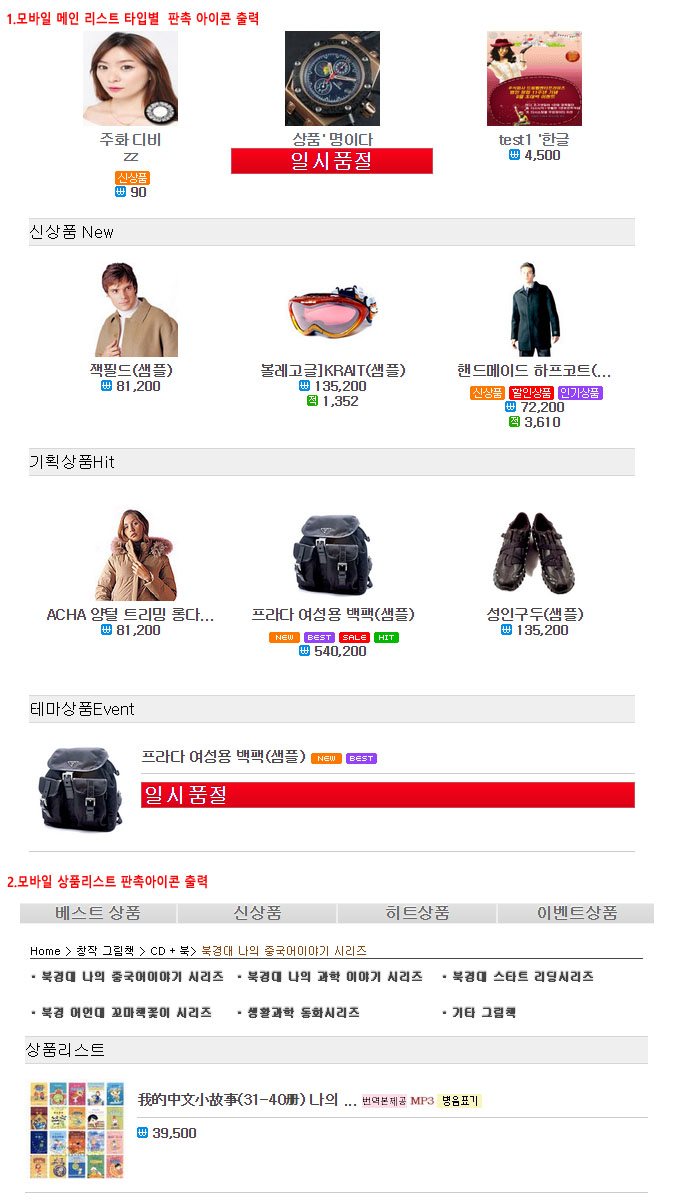
Task: Click the red 할인상품 badge under 핸드메이드 하프코트
Action: coord(531,393)
